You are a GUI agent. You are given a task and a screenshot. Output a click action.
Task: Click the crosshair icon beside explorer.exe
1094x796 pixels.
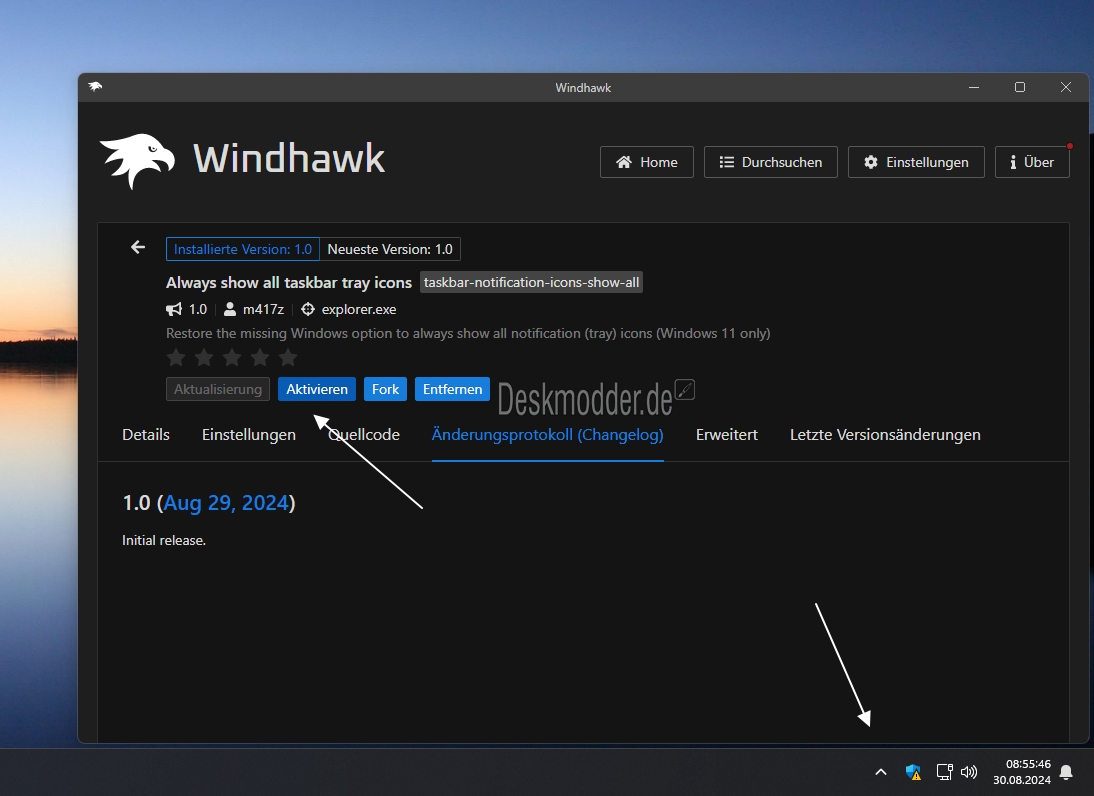pos(308,309)
